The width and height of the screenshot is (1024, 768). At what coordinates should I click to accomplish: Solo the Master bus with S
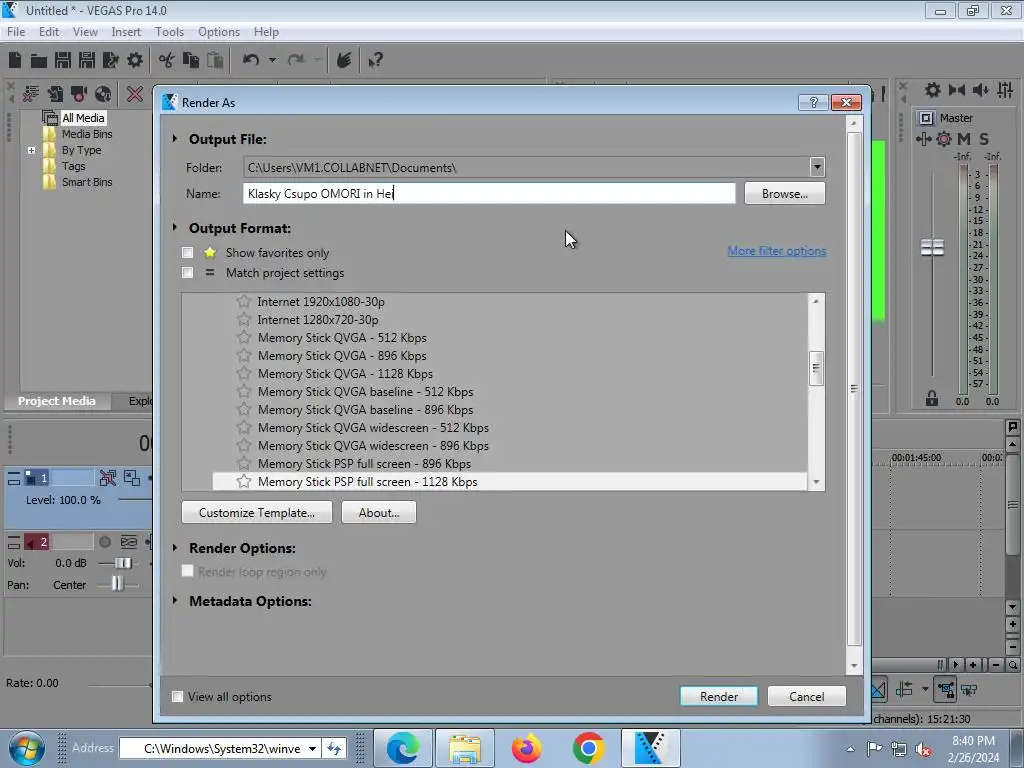point(984,138)
